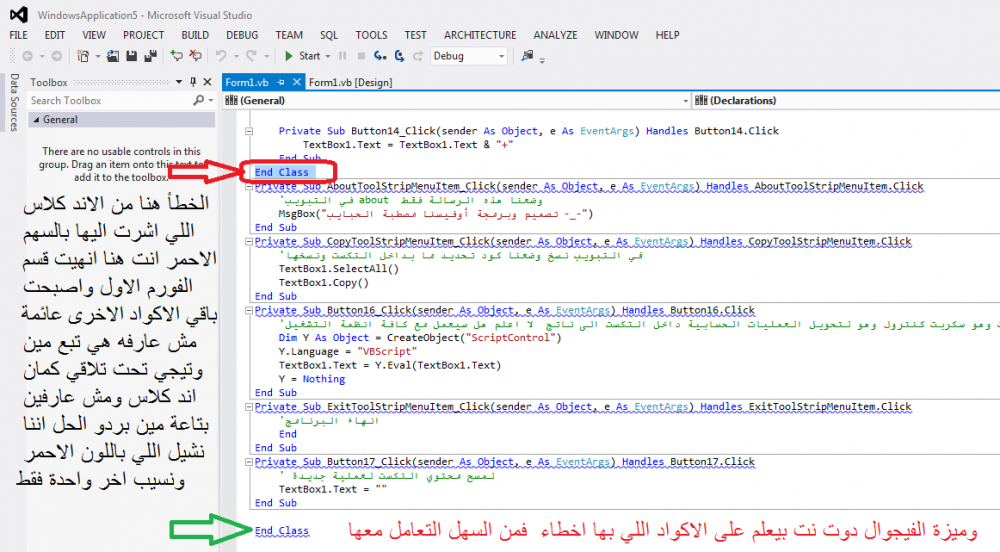This screenshot has height=552, width=1000.
Task: Click the Navigate Backward arrow icon
Action: (27, 56)
